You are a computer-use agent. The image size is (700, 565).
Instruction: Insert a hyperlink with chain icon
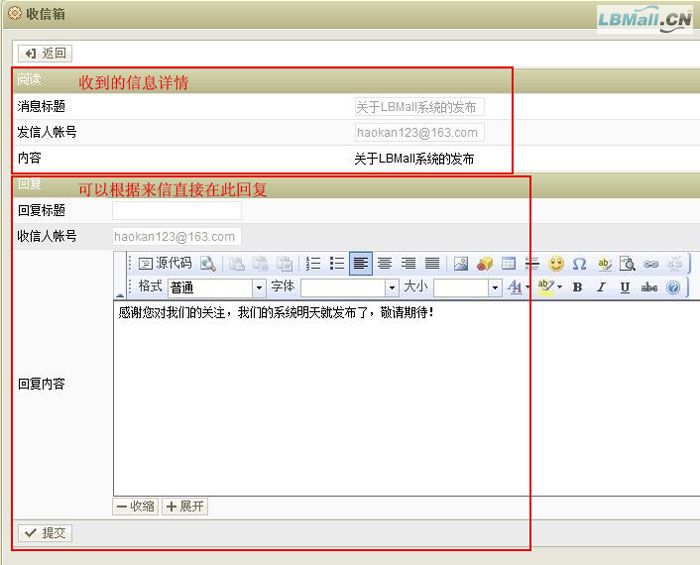[x=651, y=264]
